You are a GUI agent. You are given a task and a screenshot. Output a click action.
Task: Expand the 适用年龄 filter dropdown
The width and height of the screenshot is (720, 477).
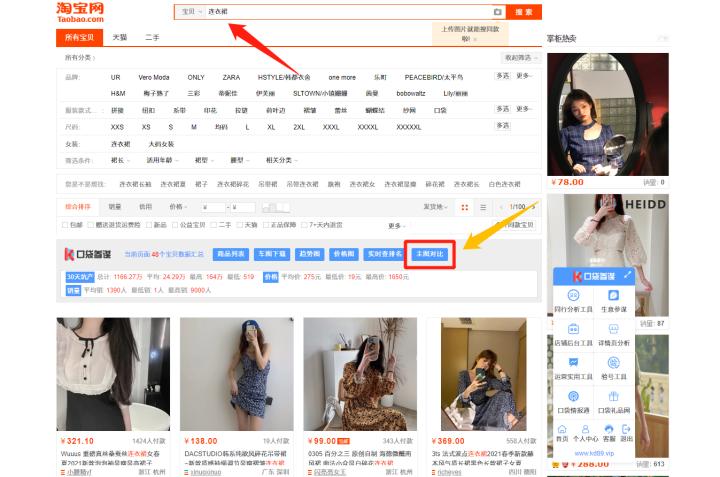coord(162,160)
